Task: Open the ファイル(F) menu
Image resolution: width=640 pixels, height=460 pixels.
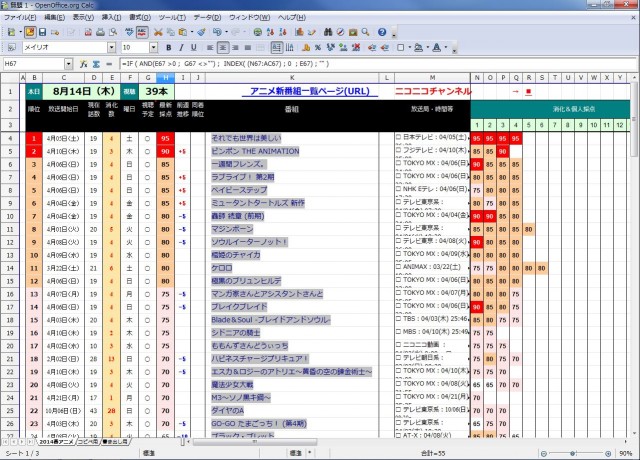Action: click(20, 18)
